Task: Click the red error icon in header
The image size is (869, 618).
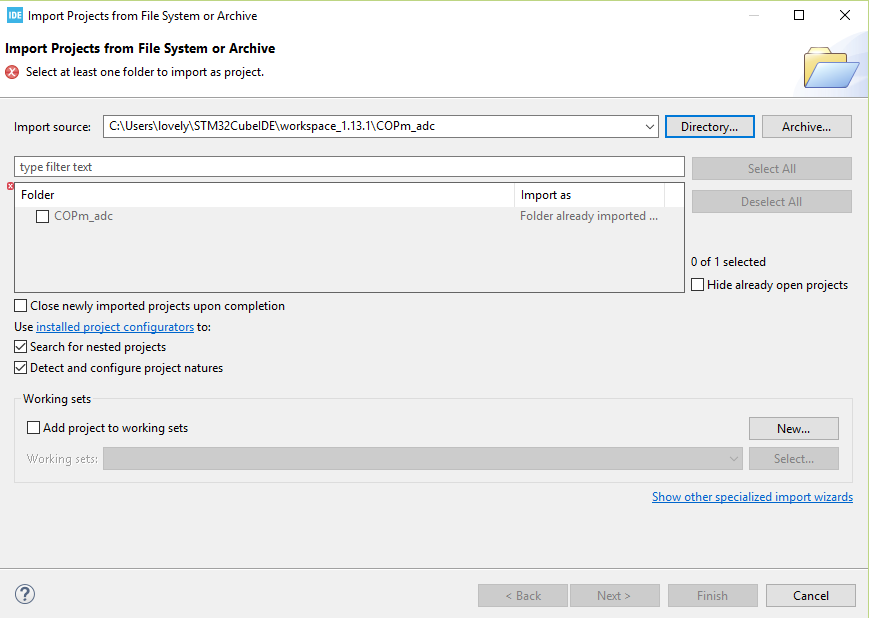Action: [x=12, y=72]
